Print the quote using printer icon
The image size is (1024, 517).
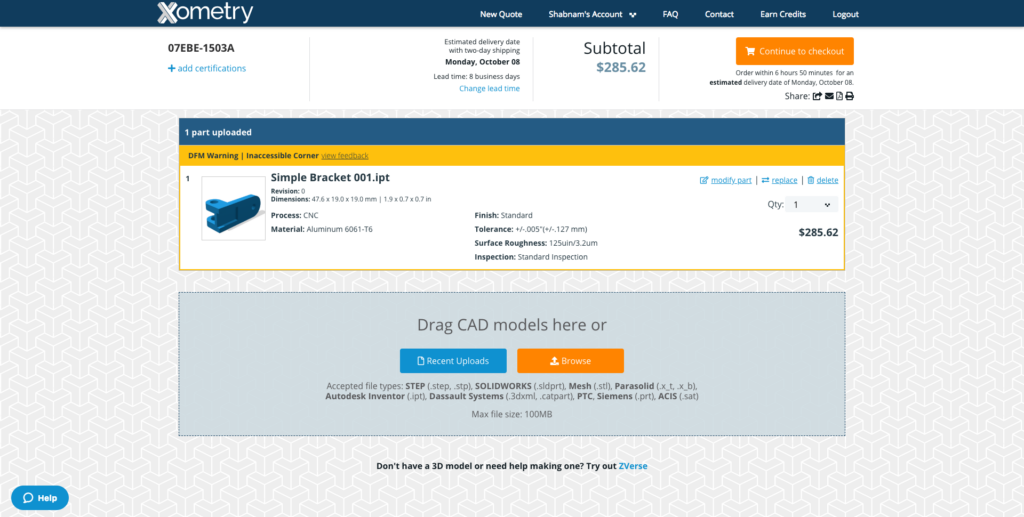pos(849,96)
